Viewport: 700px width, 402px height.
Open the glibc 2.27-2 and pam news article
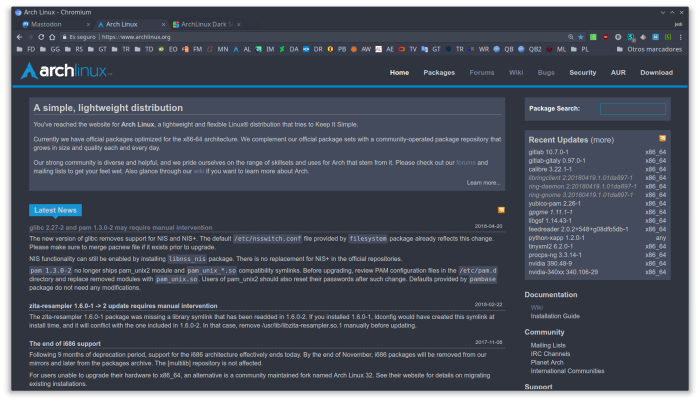(121, 227)
